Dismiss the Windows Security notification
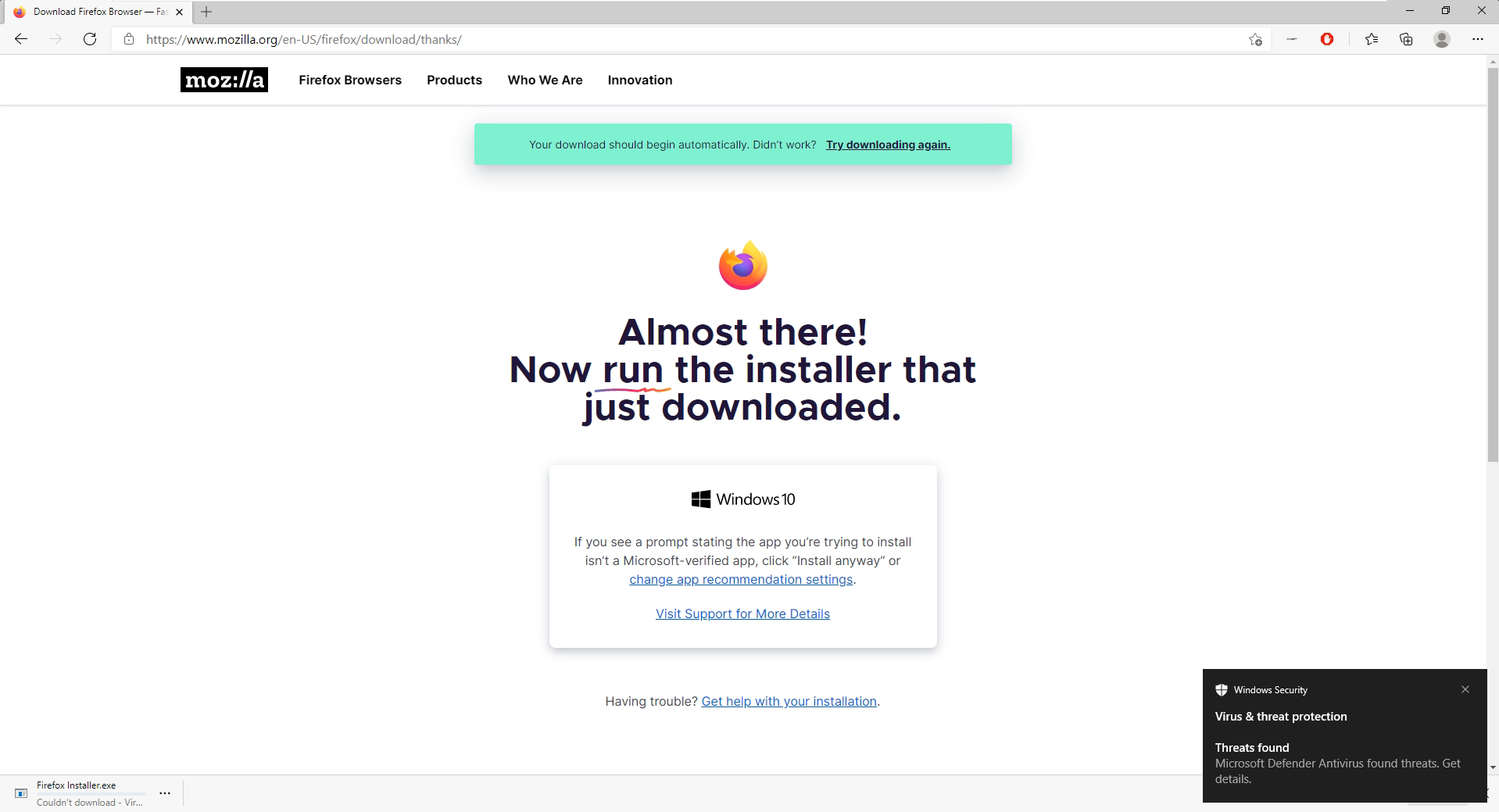 click(1465, 689)
